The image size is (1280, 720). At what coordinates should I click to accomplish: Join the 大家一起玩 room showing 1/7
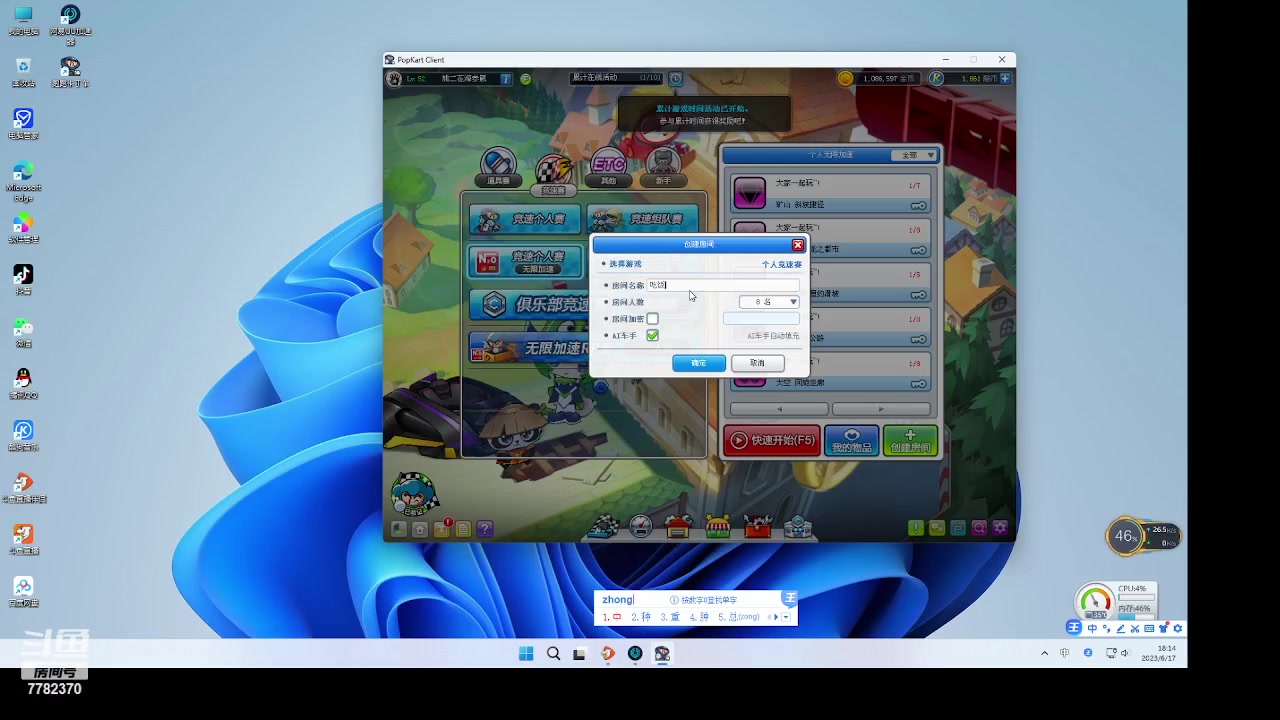[830, 193]
